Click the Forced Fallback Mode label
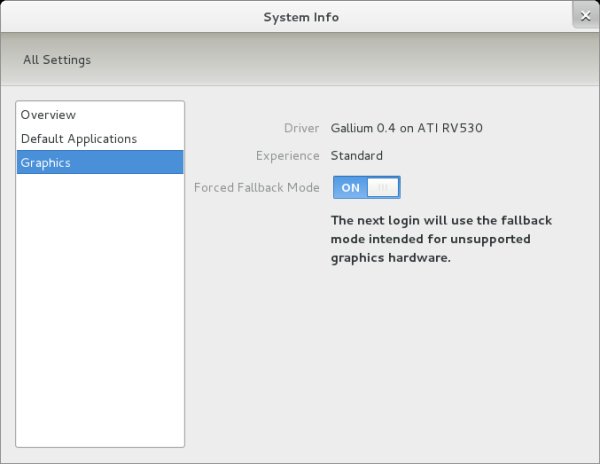Screen dimensions: 600x464 pos(256,187)
